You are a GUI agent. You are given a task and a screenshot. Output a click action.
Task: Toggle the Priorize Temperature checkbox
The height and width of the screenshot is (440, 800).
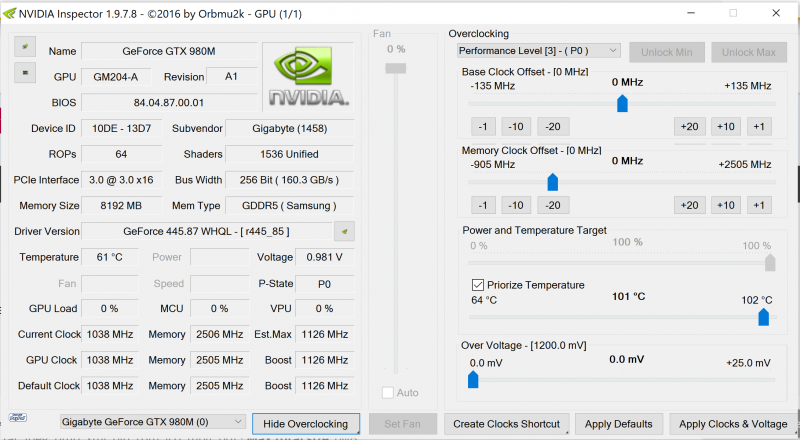pos(478,285)
